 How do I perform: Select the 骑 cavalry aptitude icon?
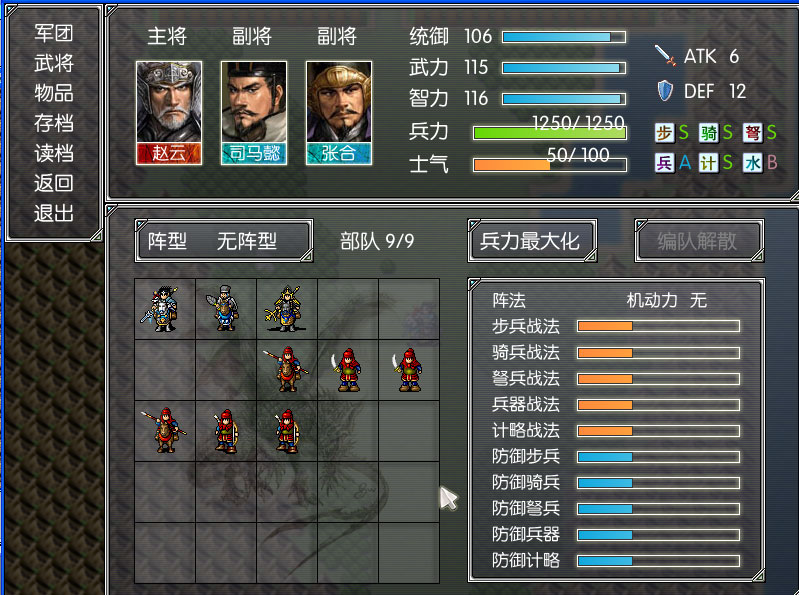pyautogui.click(x=708, y=133)
